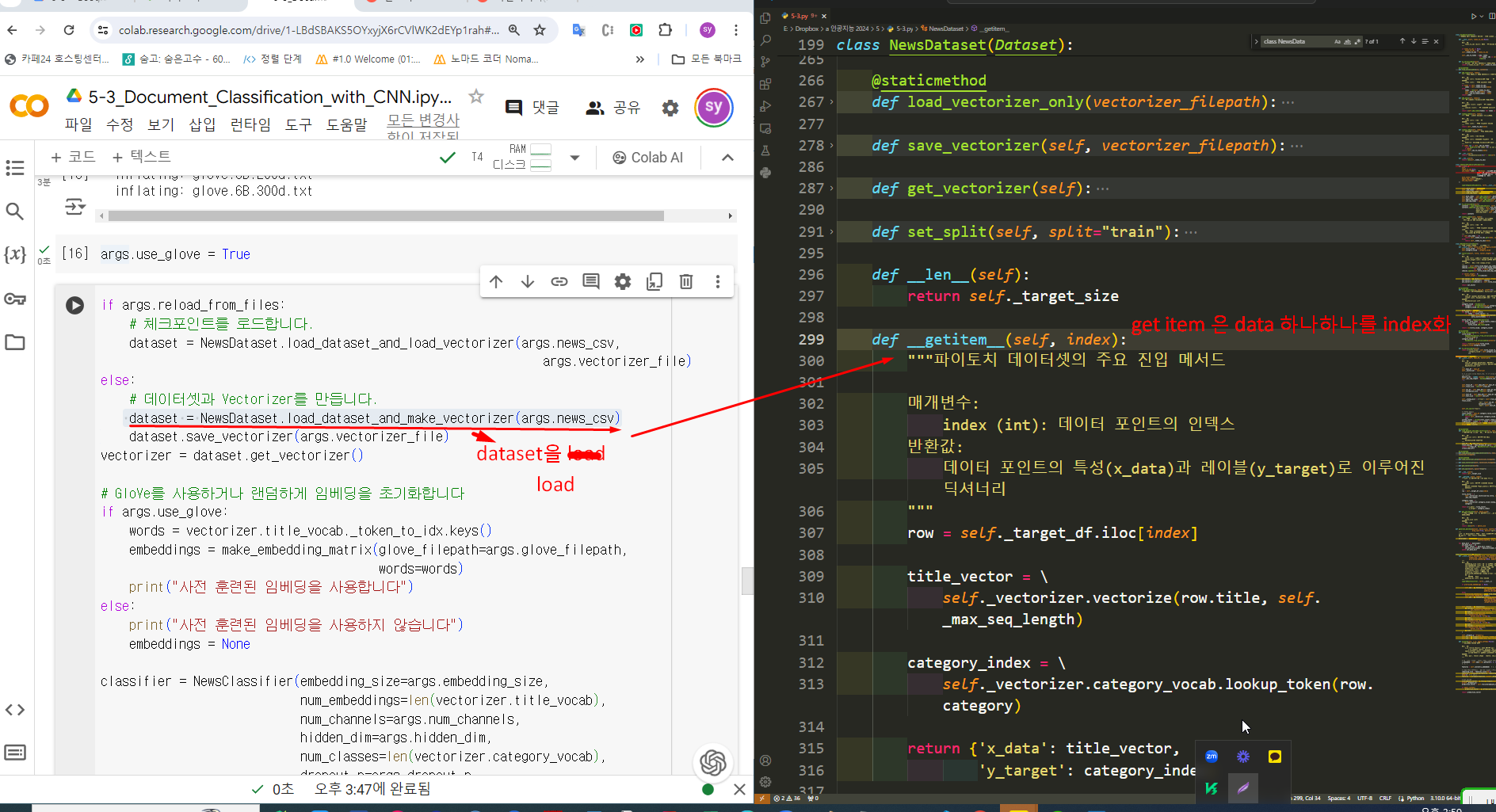Open Colab table of contents panel
This screenshot has height=812, width=1496.
[15, 168]
